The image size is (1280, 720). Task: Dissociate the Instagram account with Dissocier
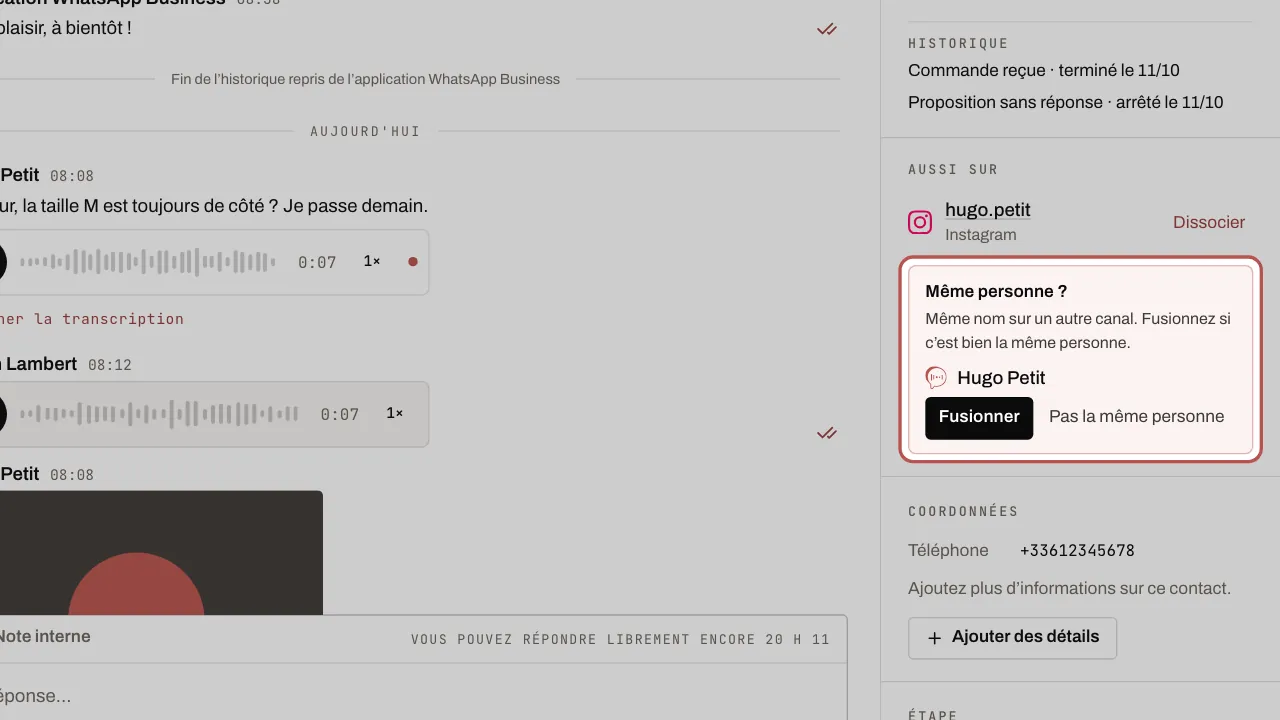pos(1209,222)
